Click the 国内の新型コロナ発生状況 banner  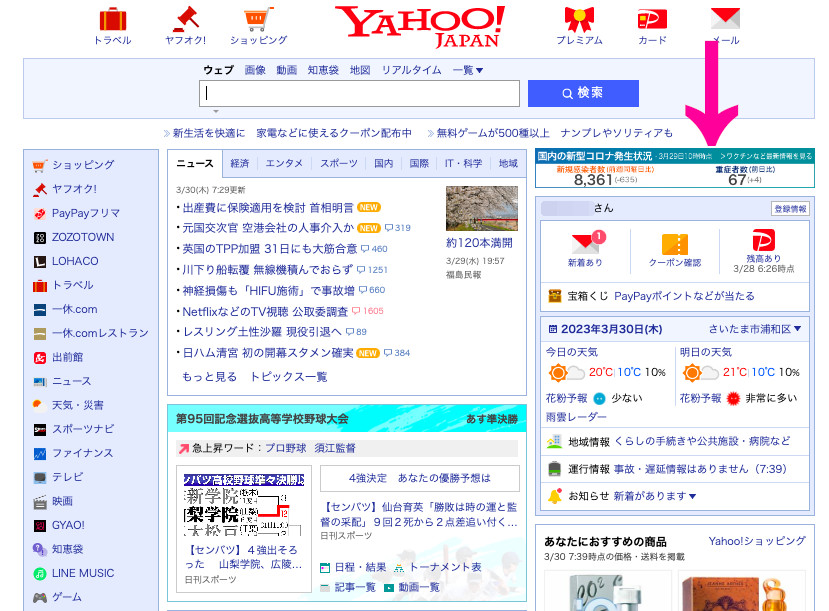click(675, 168)
